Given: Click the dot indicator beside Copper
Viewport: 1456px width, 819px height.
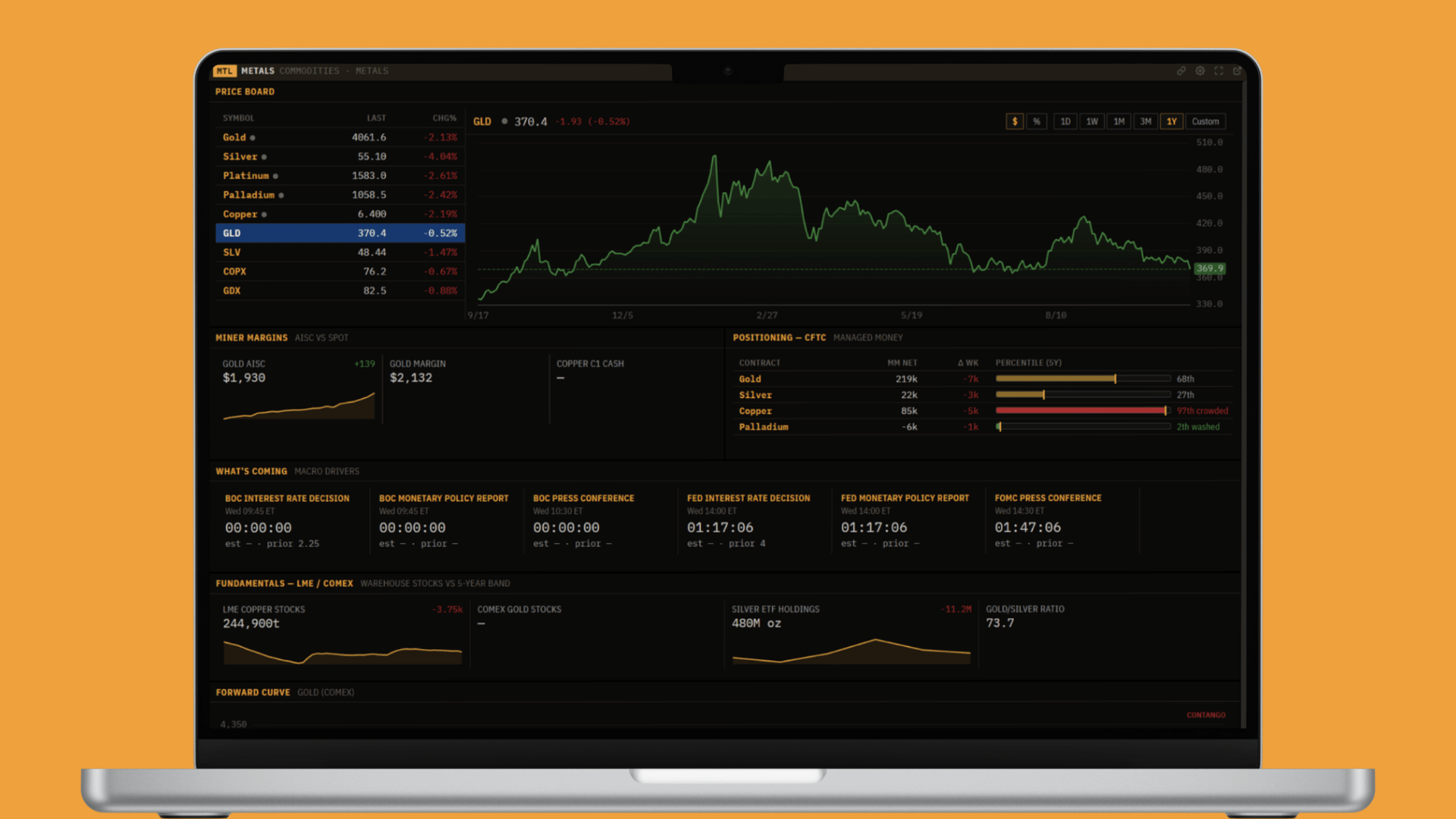Looking at the screenshot, I should point(264,215).
